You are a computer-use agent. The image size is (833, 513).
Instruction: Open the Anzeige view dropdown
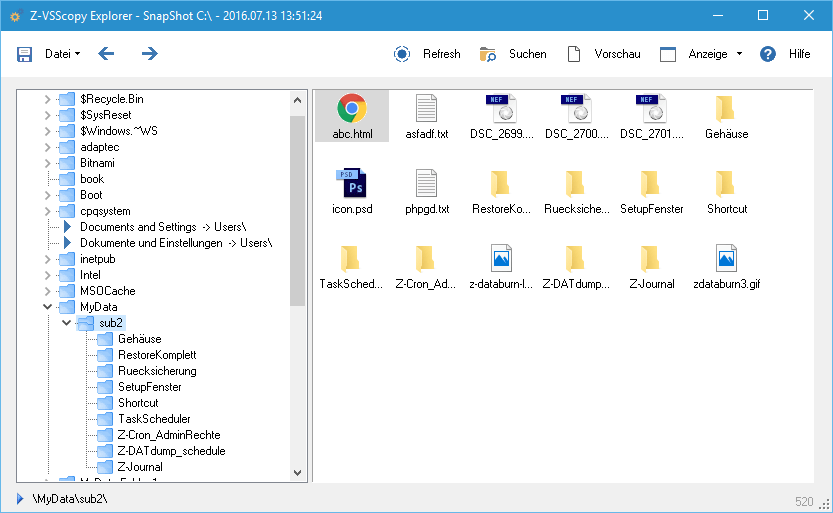pyautogui.click(x=715, y=54)
